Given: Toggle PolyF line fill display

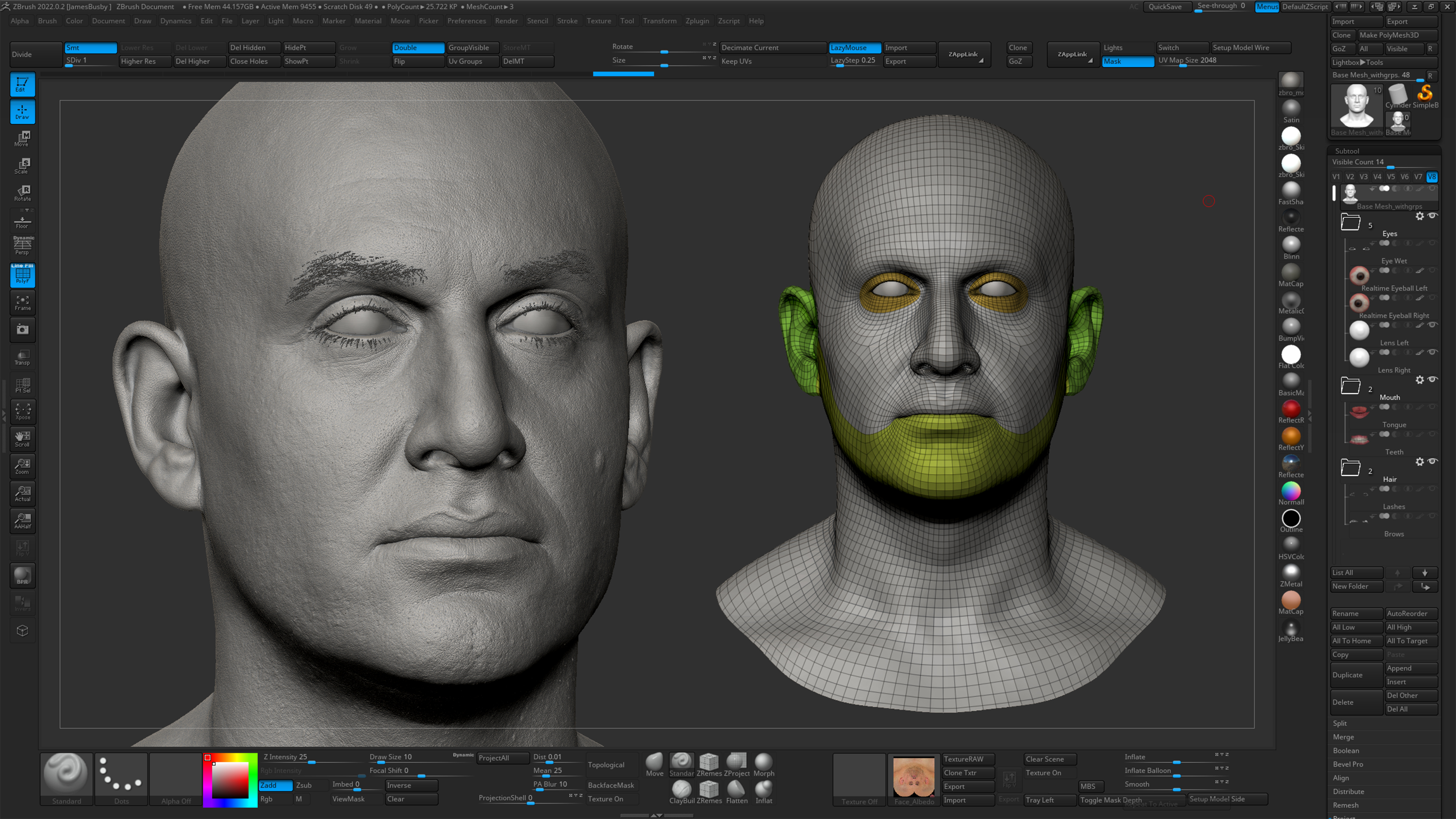Looking at the screenshot, I should [23, 275].
